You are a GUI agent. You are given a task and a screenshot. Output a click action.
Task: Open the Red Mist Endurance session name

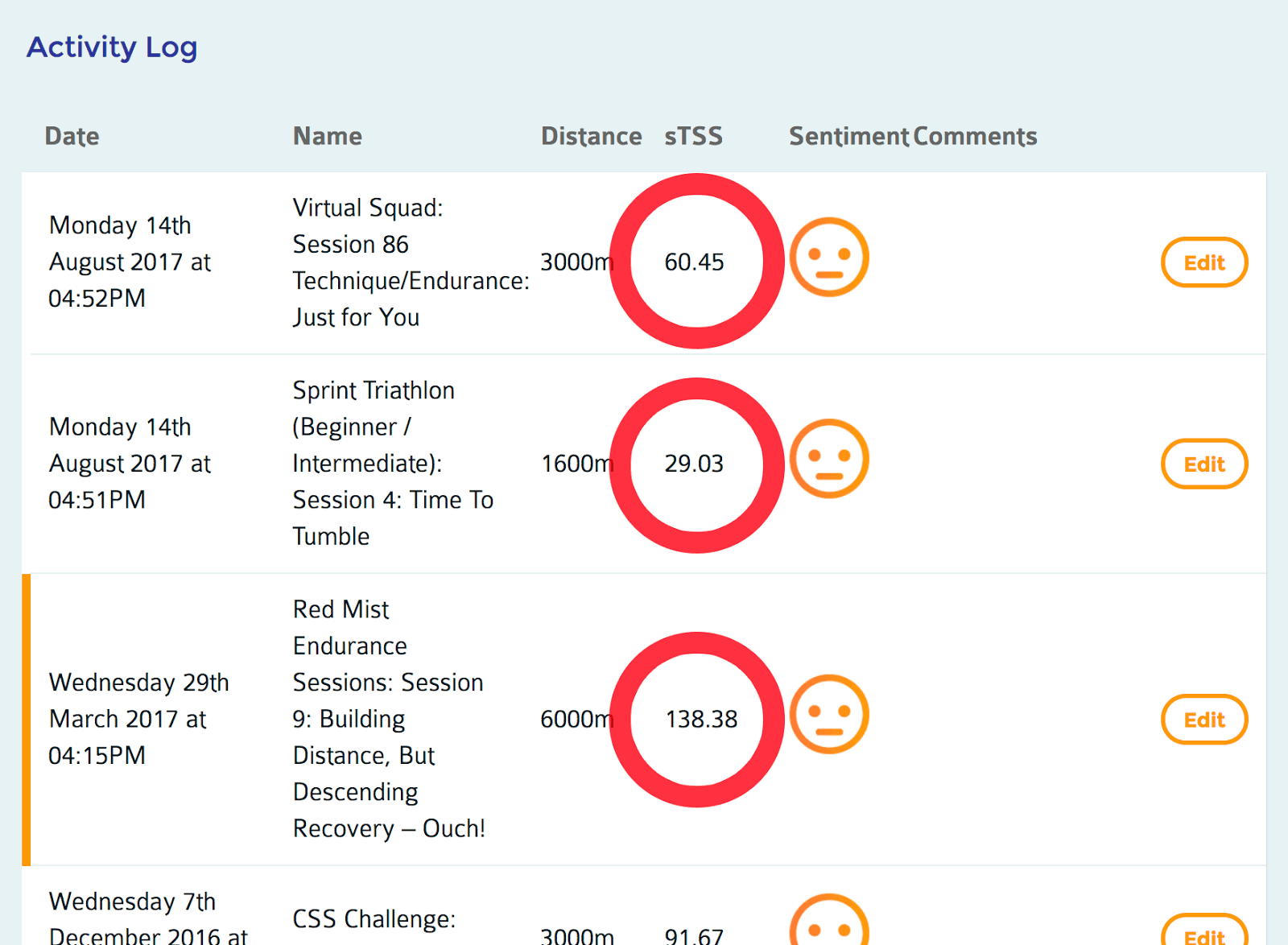(x=388, y=719)
